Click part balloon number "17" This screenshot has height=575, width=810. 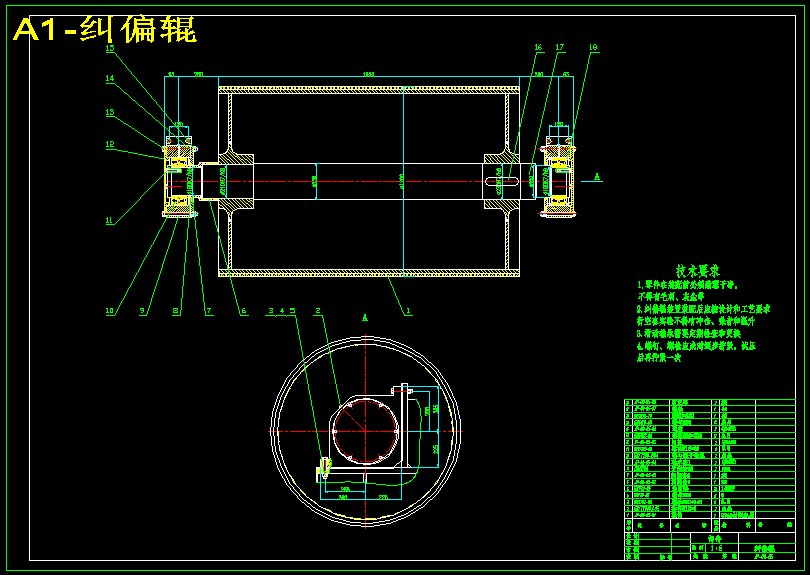[x=560, y=47]
